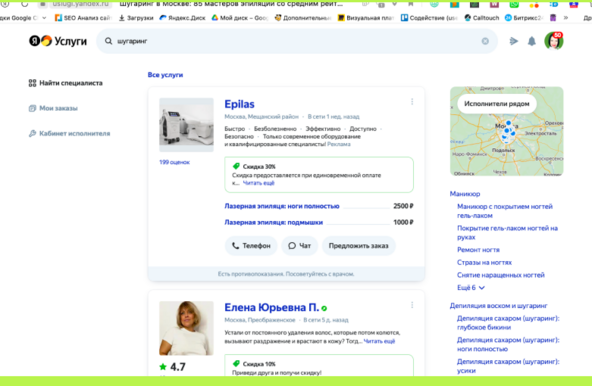Expand the dropdown arrow next to Google bookmark
This screenshot has width=592, height=386.
click(44, 18)
